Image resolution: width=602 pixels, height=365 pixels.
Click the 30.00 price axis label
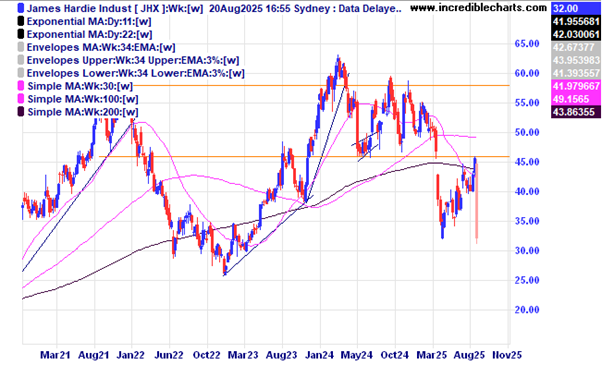coord(527,251)
